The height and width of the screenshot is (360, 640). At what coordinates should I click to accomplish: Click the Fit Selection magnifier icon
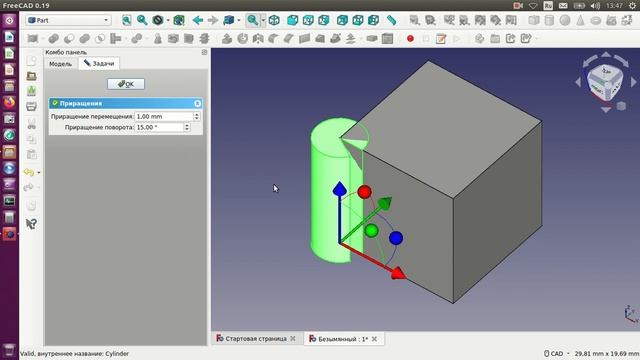click(142, 20)
